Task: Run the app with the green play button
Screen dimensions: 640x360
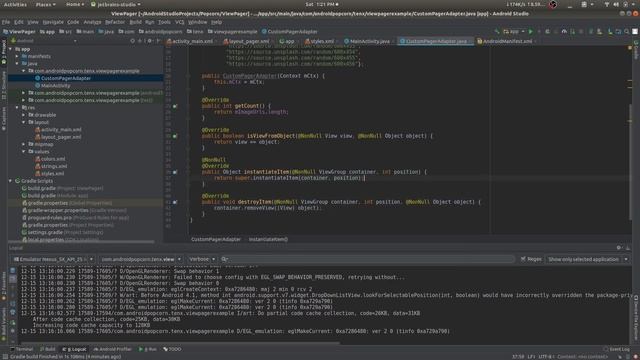Action: 531,31
